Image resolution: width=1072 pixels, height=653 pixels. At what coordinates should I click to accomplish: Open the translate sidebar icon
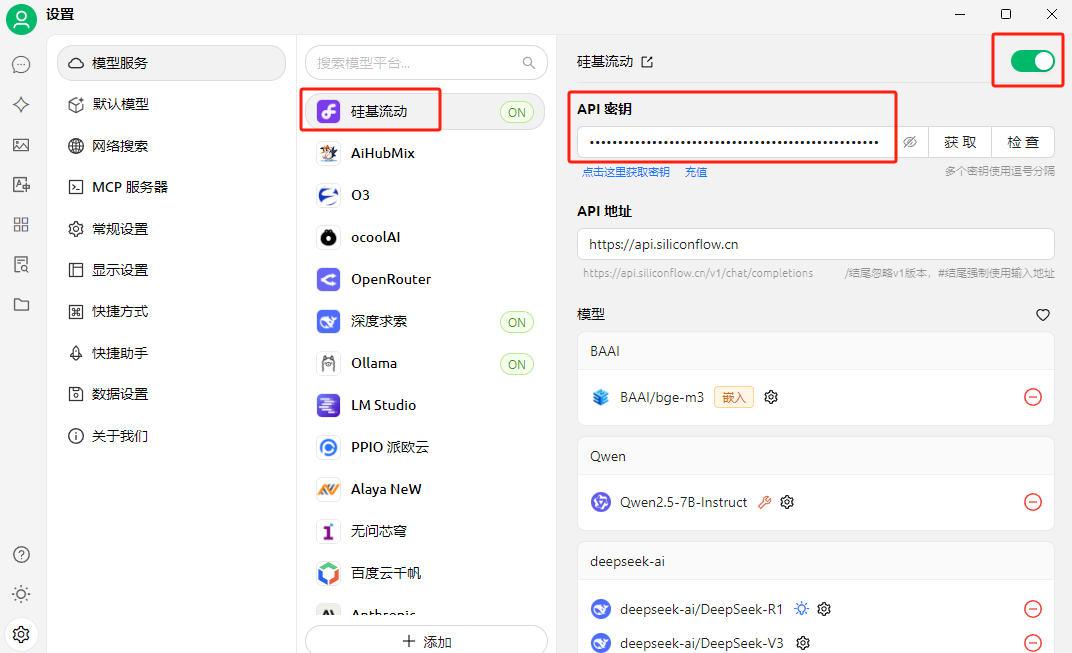tap(21, 185)
